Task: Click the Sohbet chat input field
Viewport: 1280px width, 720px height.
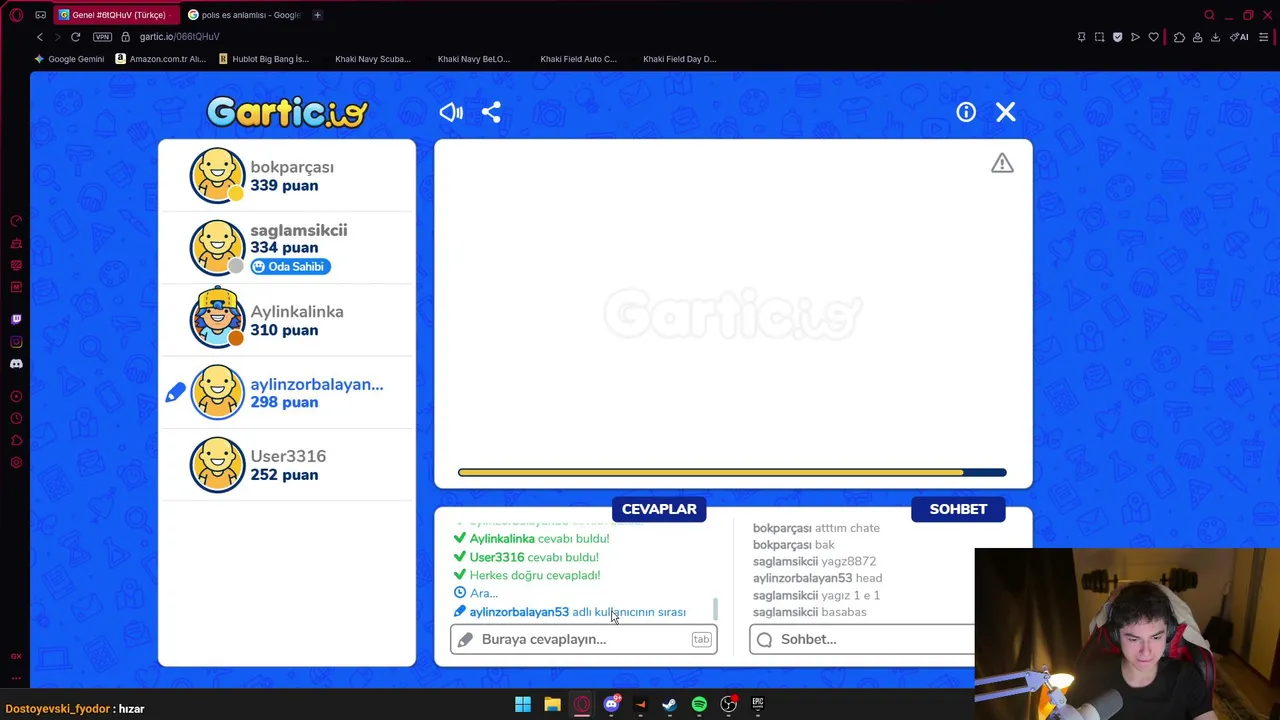Action: 862,639
